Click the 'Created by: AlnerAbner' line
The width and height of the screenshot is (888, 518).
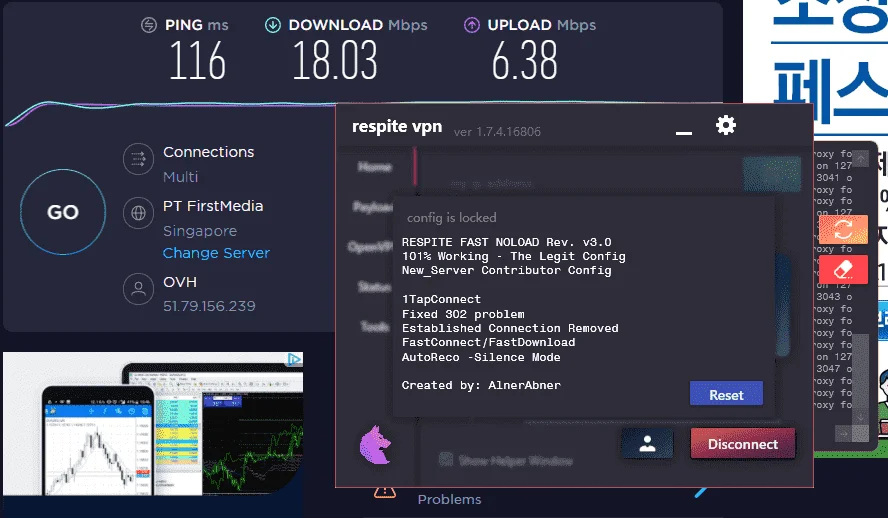point(481,386)
